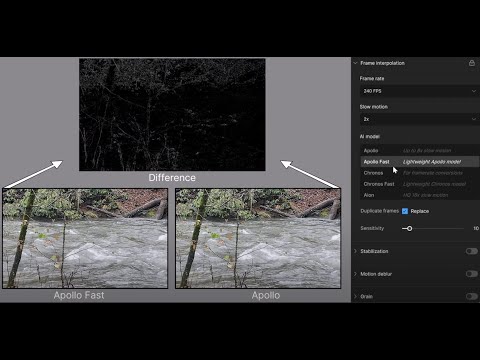The width and height of the screenshot is (480, 360).
Task: Click the Apollo Fast preview image
Action: (x=85, y=238)
